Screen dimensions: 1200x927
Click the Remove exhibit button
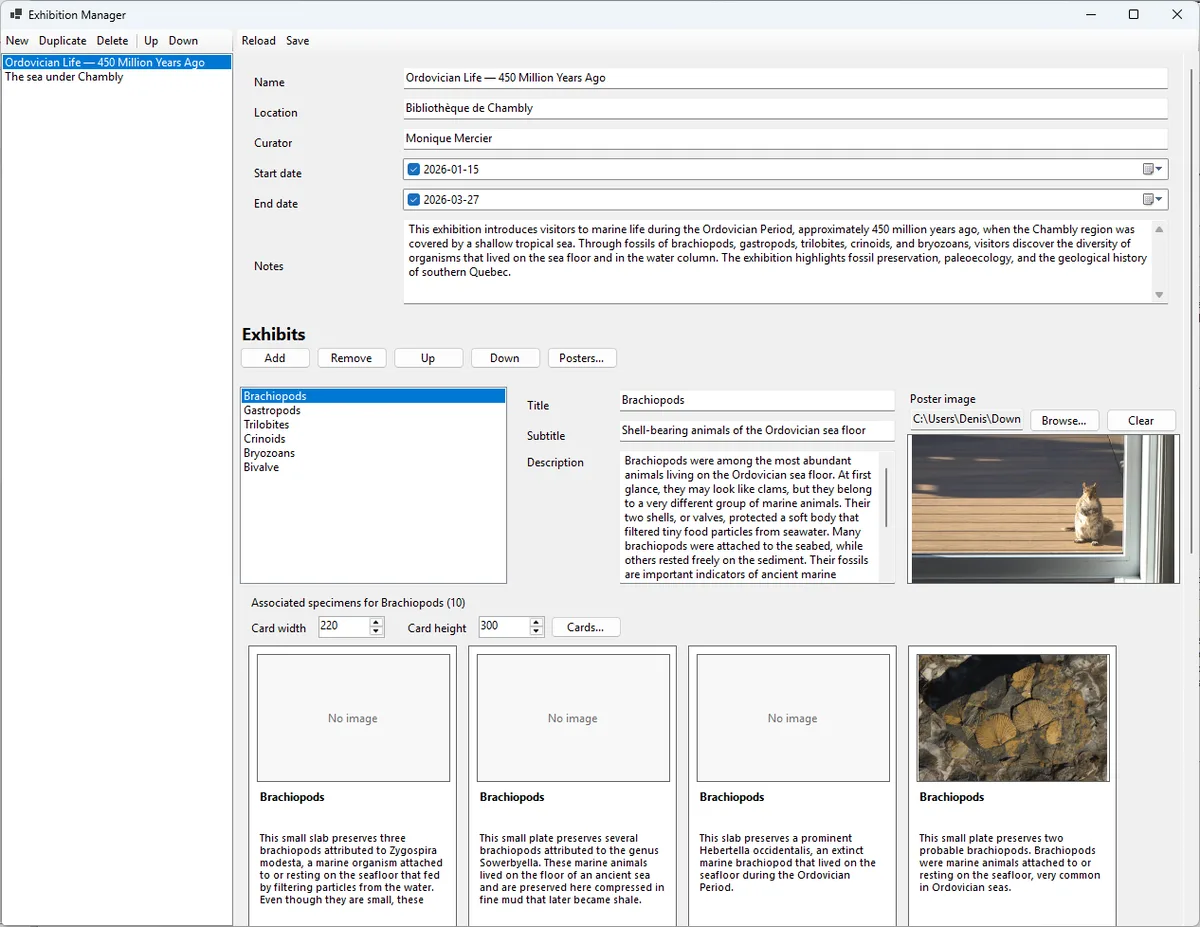pos(352,358)
